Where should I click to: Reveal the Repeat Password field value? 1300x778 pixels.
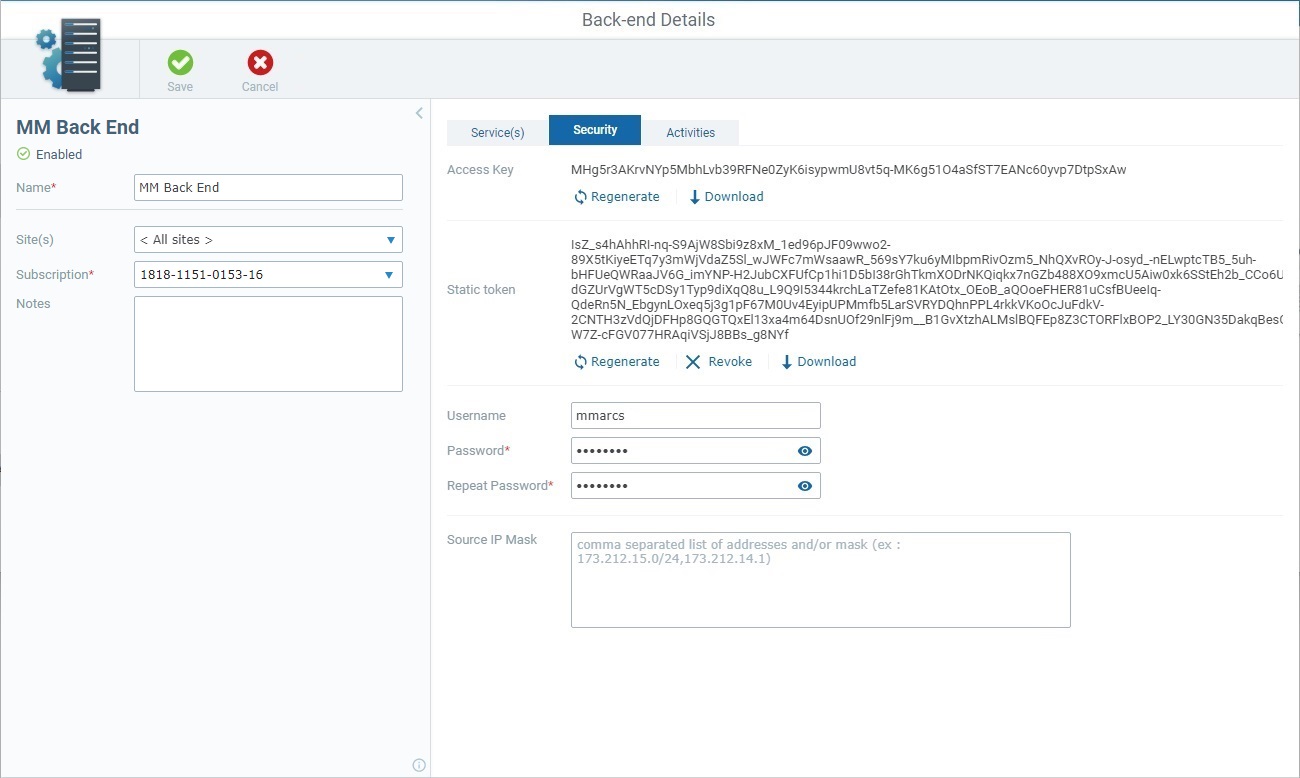(x=804, y=485)
